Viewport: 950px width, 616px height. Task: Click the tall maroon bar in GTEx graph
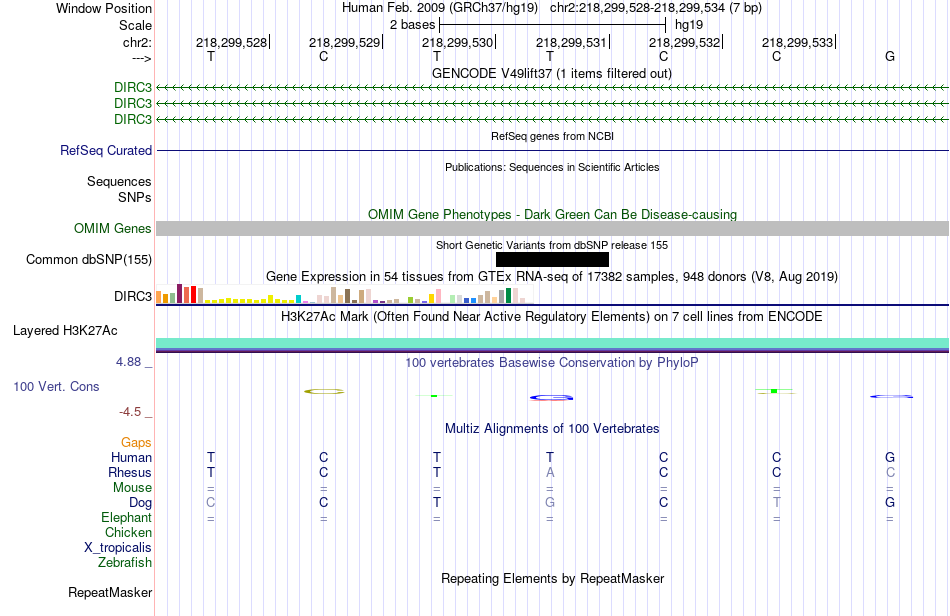pyautogui.click(x=179, y=293)
